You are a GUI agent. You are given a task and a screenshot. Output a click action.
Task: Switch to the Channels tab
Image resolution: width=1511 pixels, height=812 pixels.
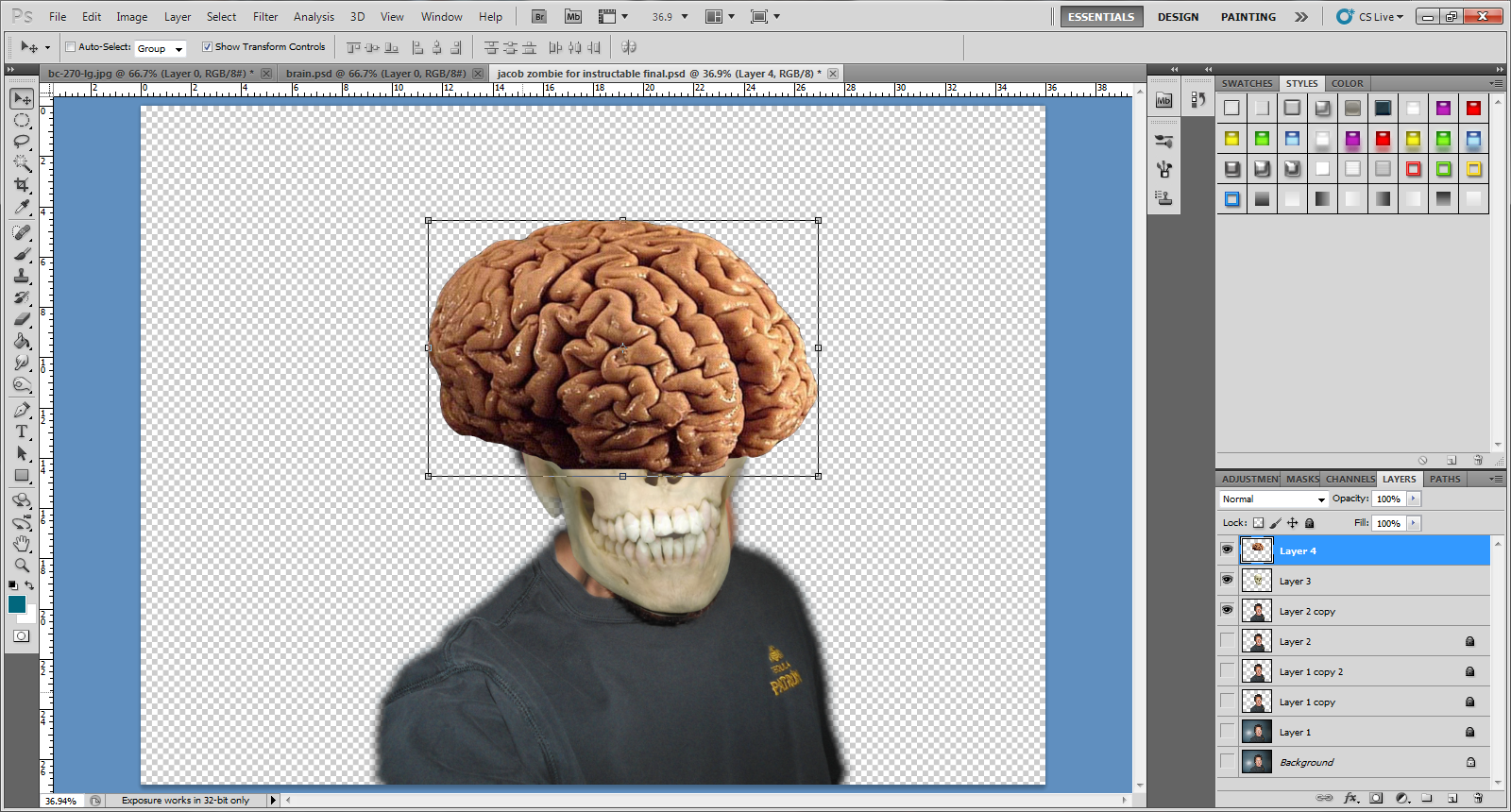tap(1350, 479)
